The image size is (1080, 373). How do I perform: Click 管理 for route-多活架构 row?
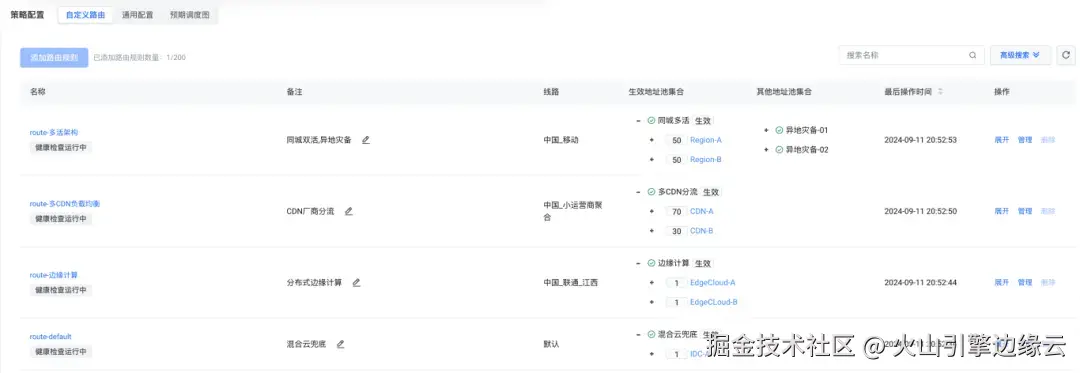click(1025, 140)
